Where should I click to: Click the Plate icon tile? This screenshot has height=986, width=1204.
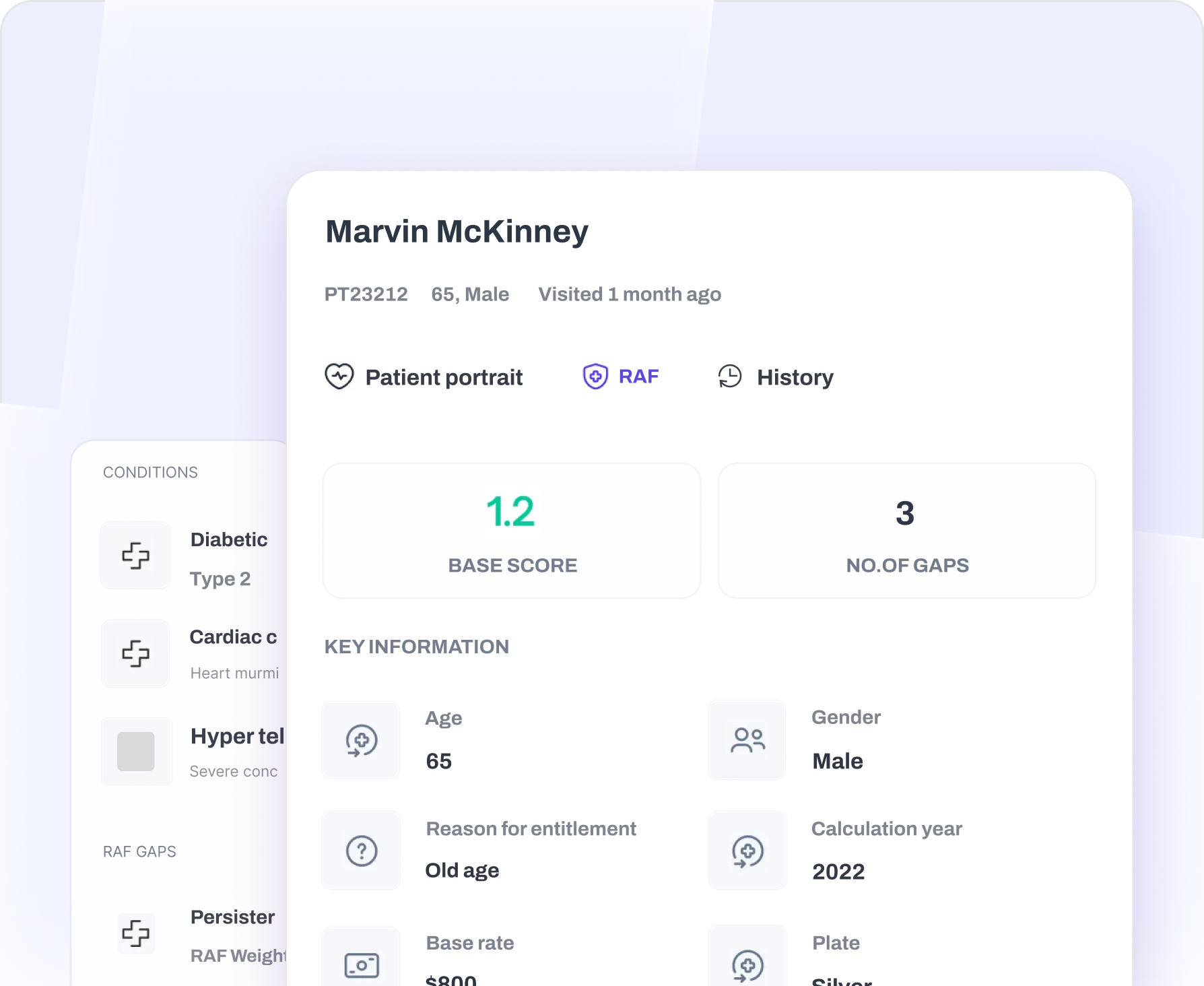click(747, 964)
